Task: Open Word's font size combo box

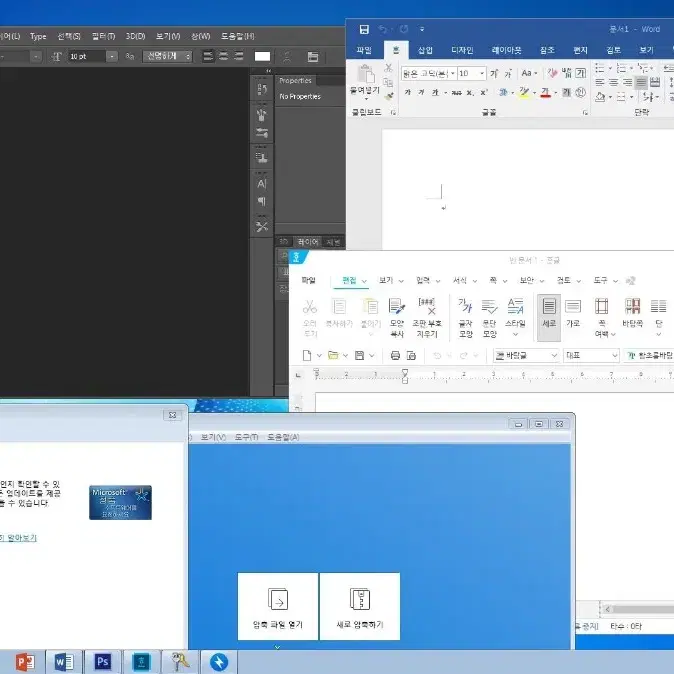Action: [472, 74]
